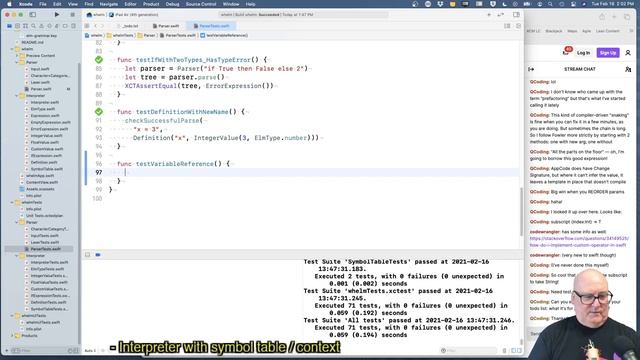The width and height of the screenshot is (640, 360).
Task: Switch to the _todo.txt tab
Action: (130, 26)
